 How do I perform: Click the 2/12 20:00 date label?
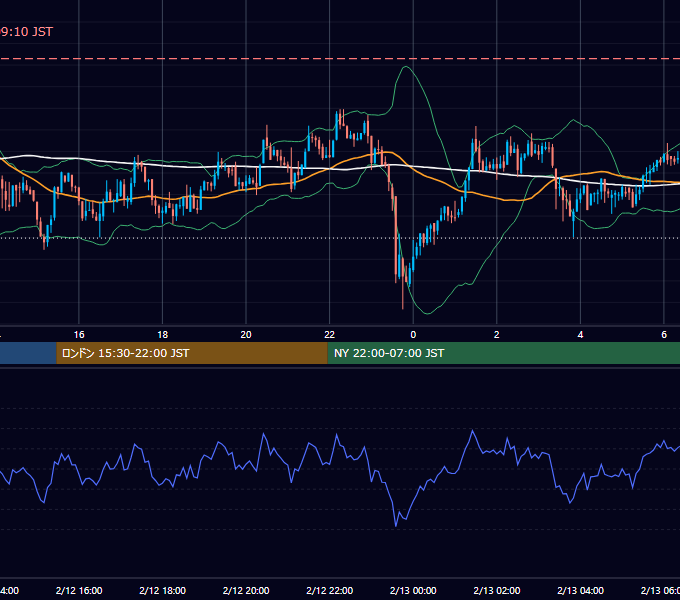click(x=246, y=590)
